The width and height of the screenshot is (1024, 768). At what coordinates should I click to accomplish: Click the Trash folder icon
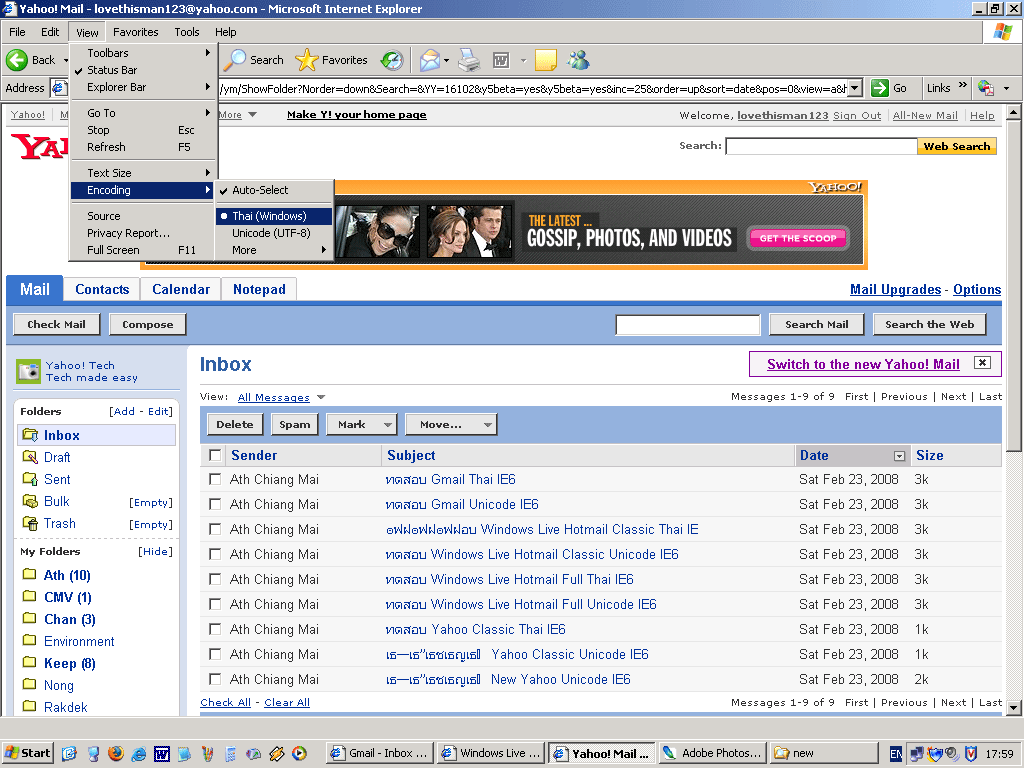(30, 523)
